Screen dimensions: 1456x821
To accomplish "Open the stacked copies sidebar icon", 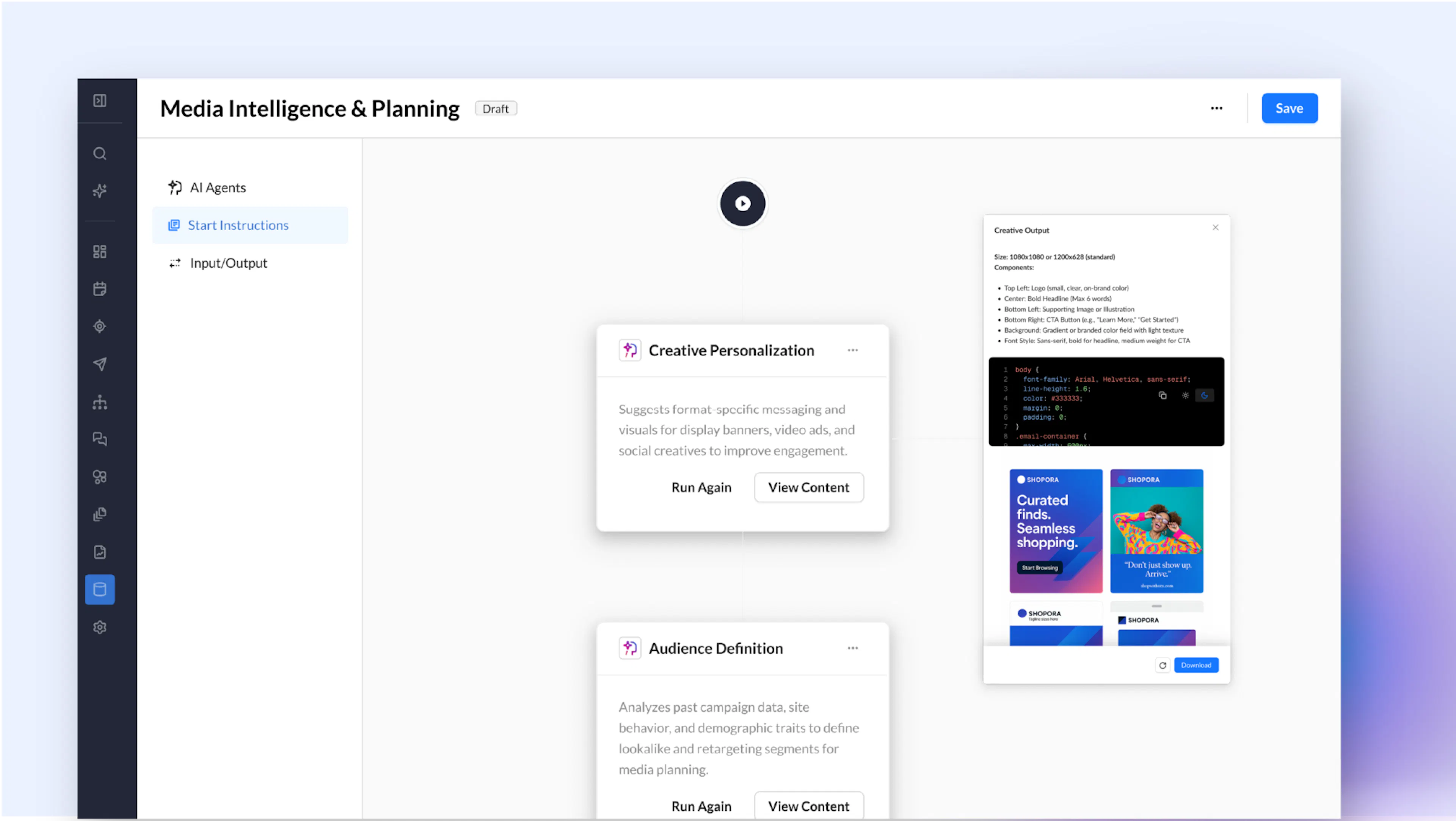I will click(99, 514).
